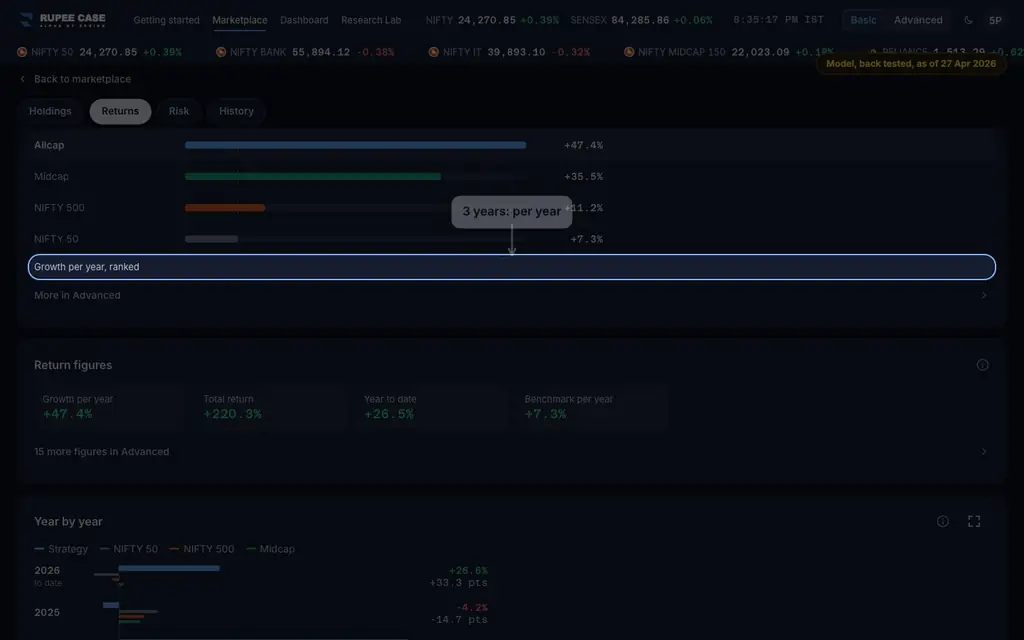Toggle dark mode moon icon

pos(968,20)
